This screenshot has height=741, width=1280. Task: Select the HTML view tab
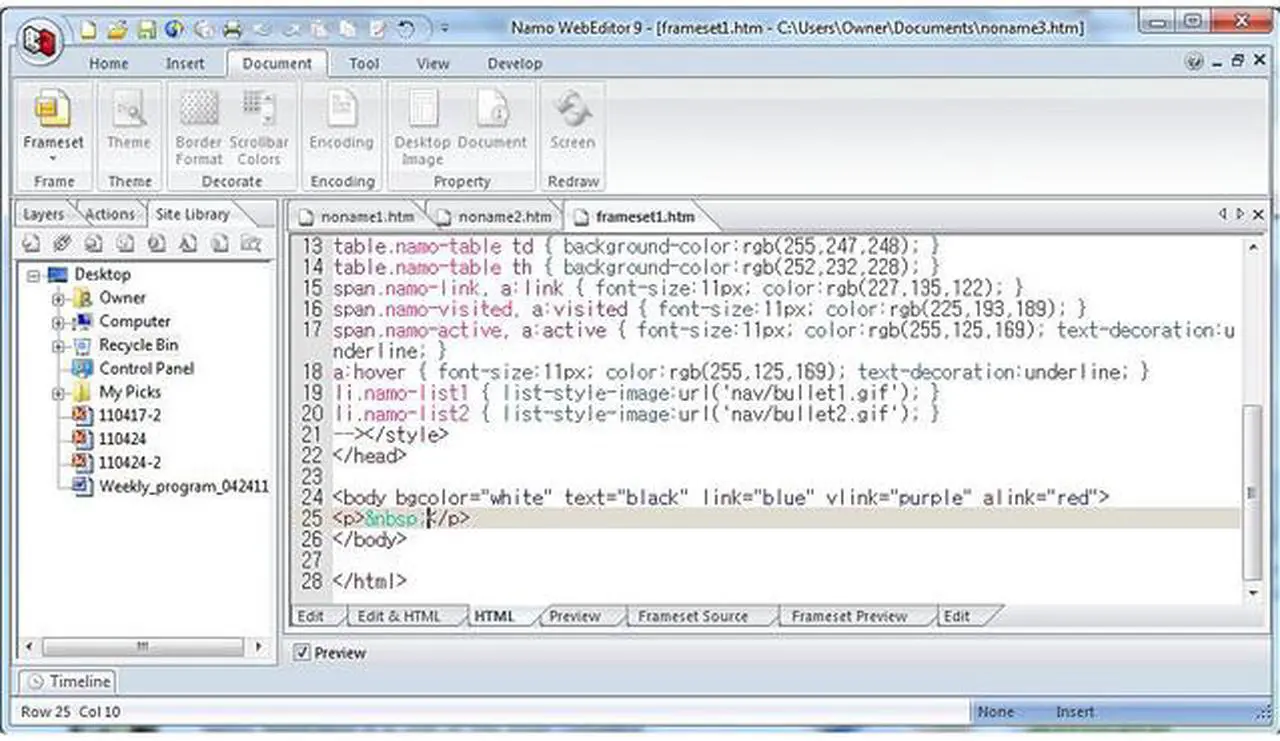click(x=494, y=616)
